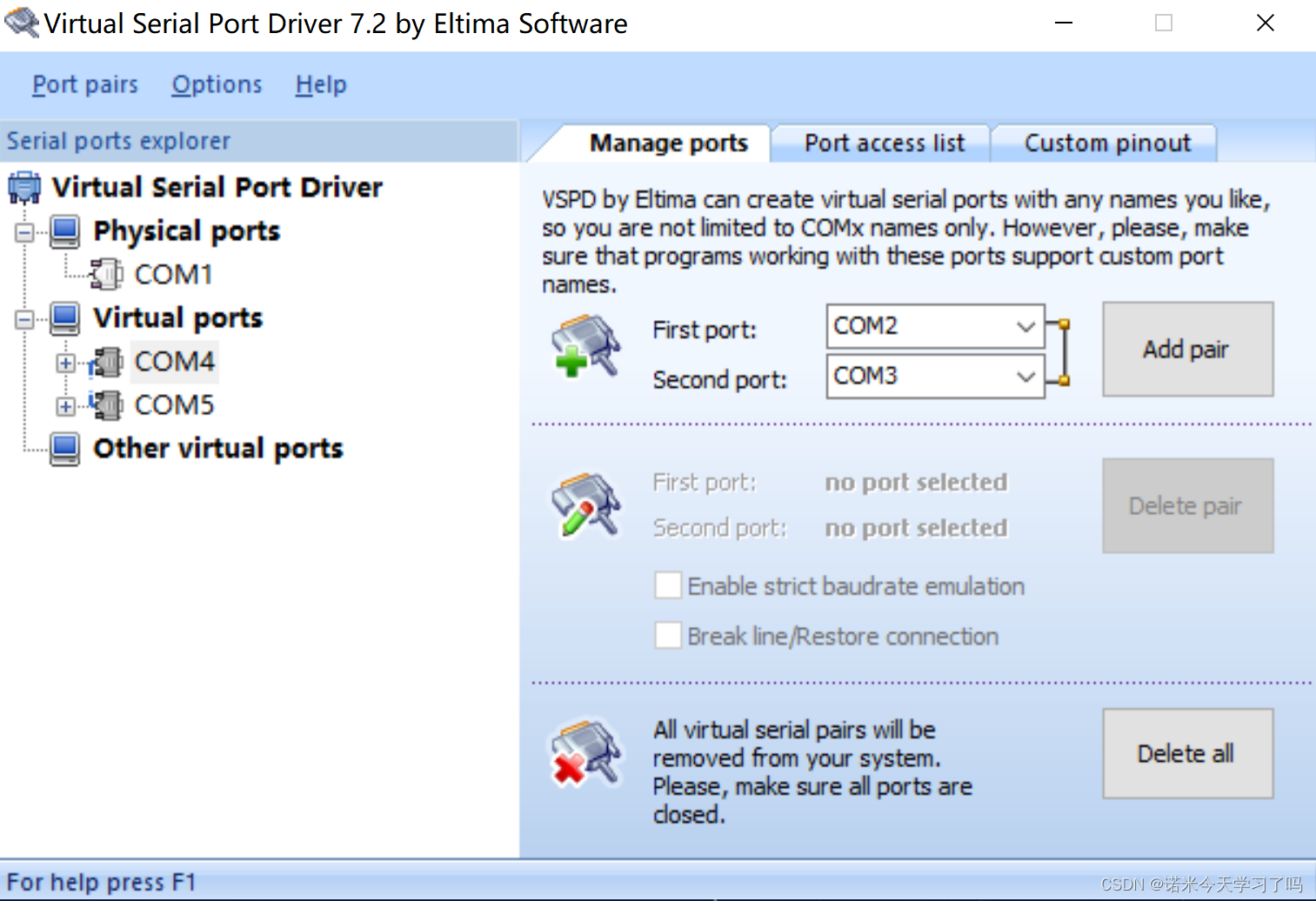Click the Physical ports computer icon

[x=64, y=231]
